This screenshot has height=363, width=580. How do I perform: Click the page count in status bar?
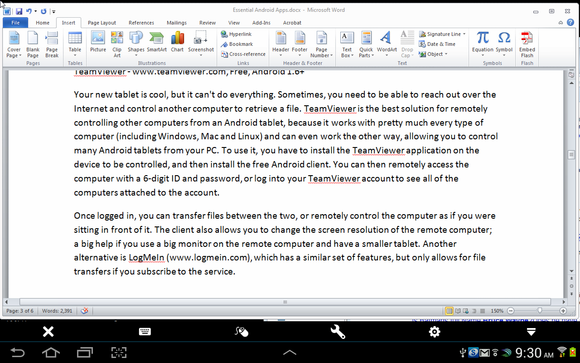click(x=20, y=311)
